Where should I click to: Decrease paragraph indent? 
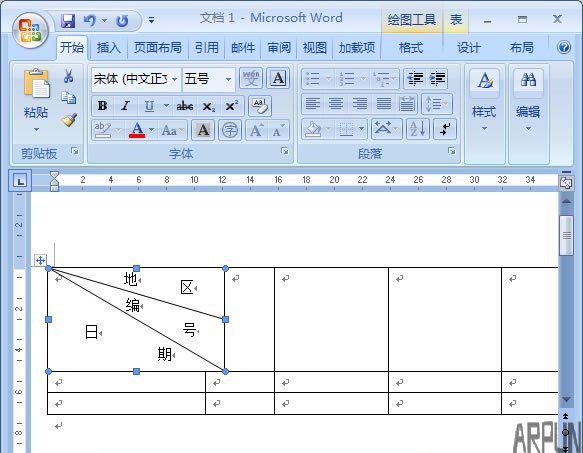(x=415, y=78)
